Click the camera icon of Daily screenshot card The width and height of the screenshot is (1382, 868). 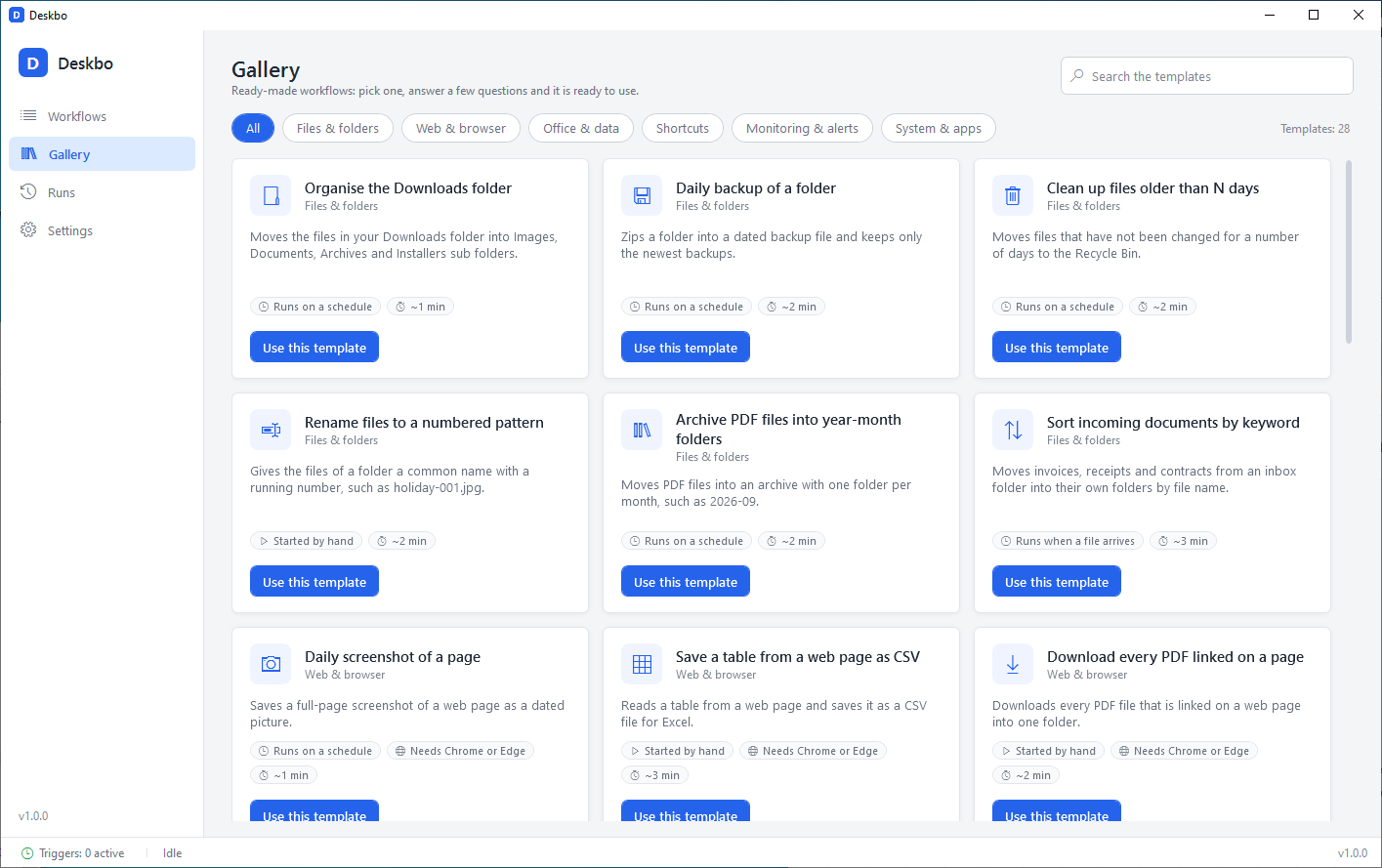[x=271, y=664]
